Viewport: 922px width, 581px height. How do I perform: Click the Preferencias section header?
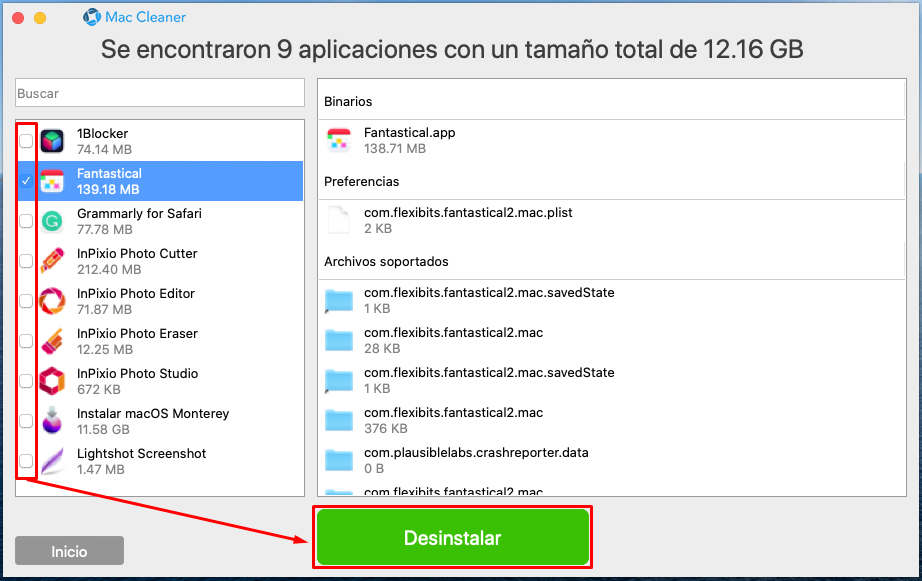point(362,182)
